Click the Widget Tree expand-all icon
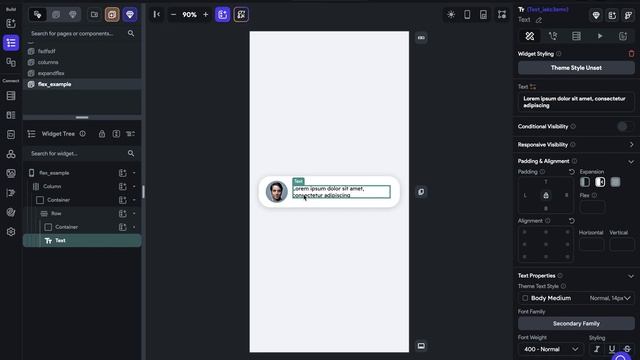640x360 pixels. click(x=116, y=134)
